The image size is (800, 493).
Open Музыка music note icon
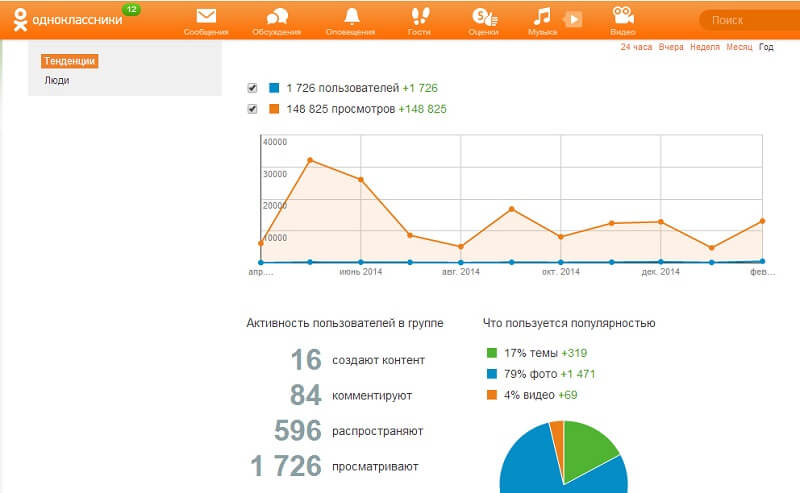click(542, 17)
